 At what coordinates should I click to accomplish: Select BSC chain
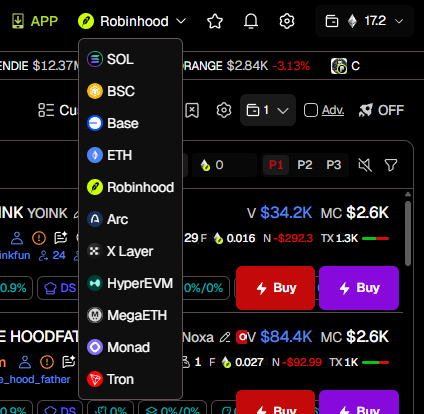[130, 91]
